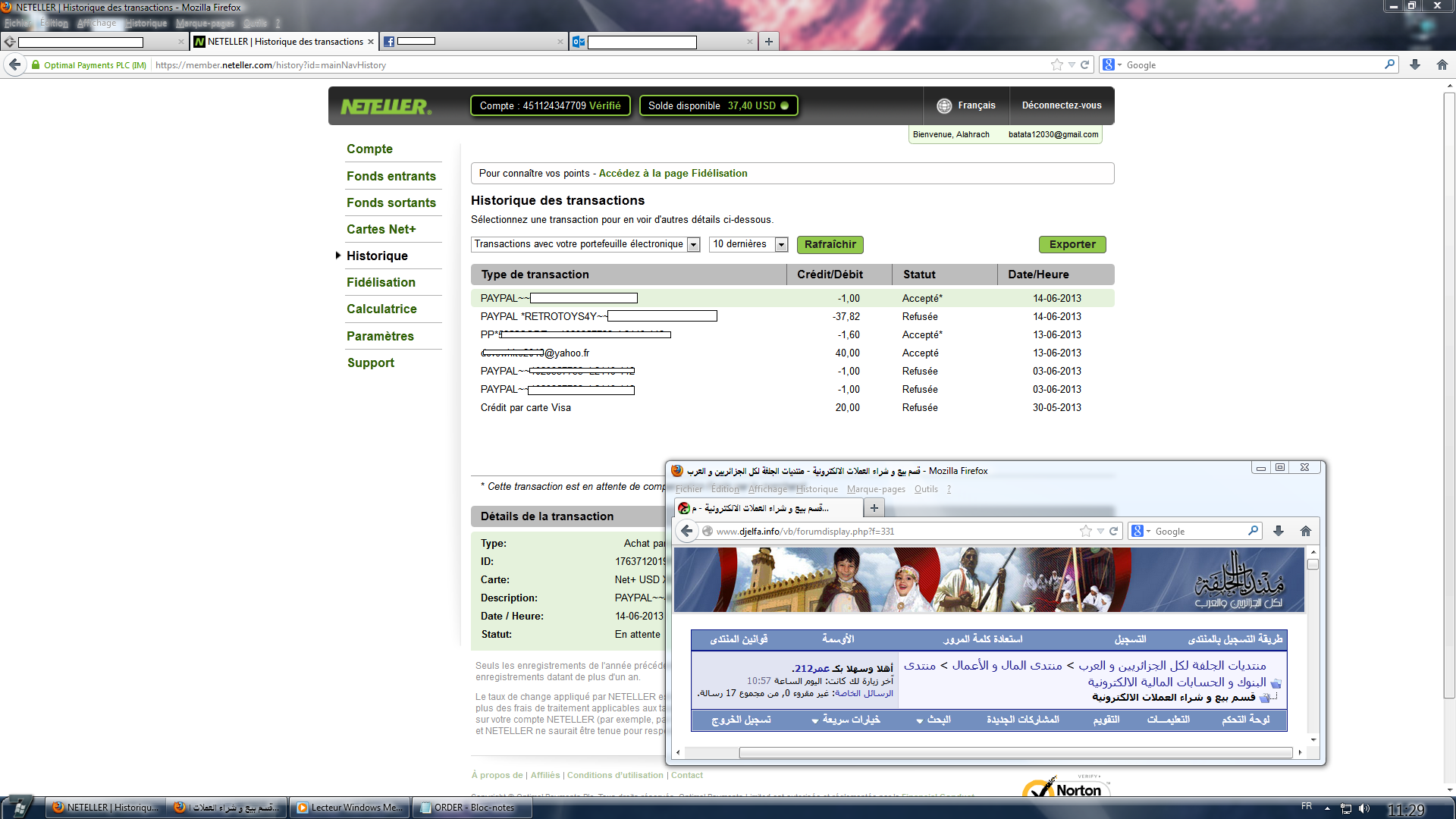Image resolution: width=1456 pixels, height=819 pixels.
Task: Open the main address bar history dropdown arrow
Action: 1072,64
